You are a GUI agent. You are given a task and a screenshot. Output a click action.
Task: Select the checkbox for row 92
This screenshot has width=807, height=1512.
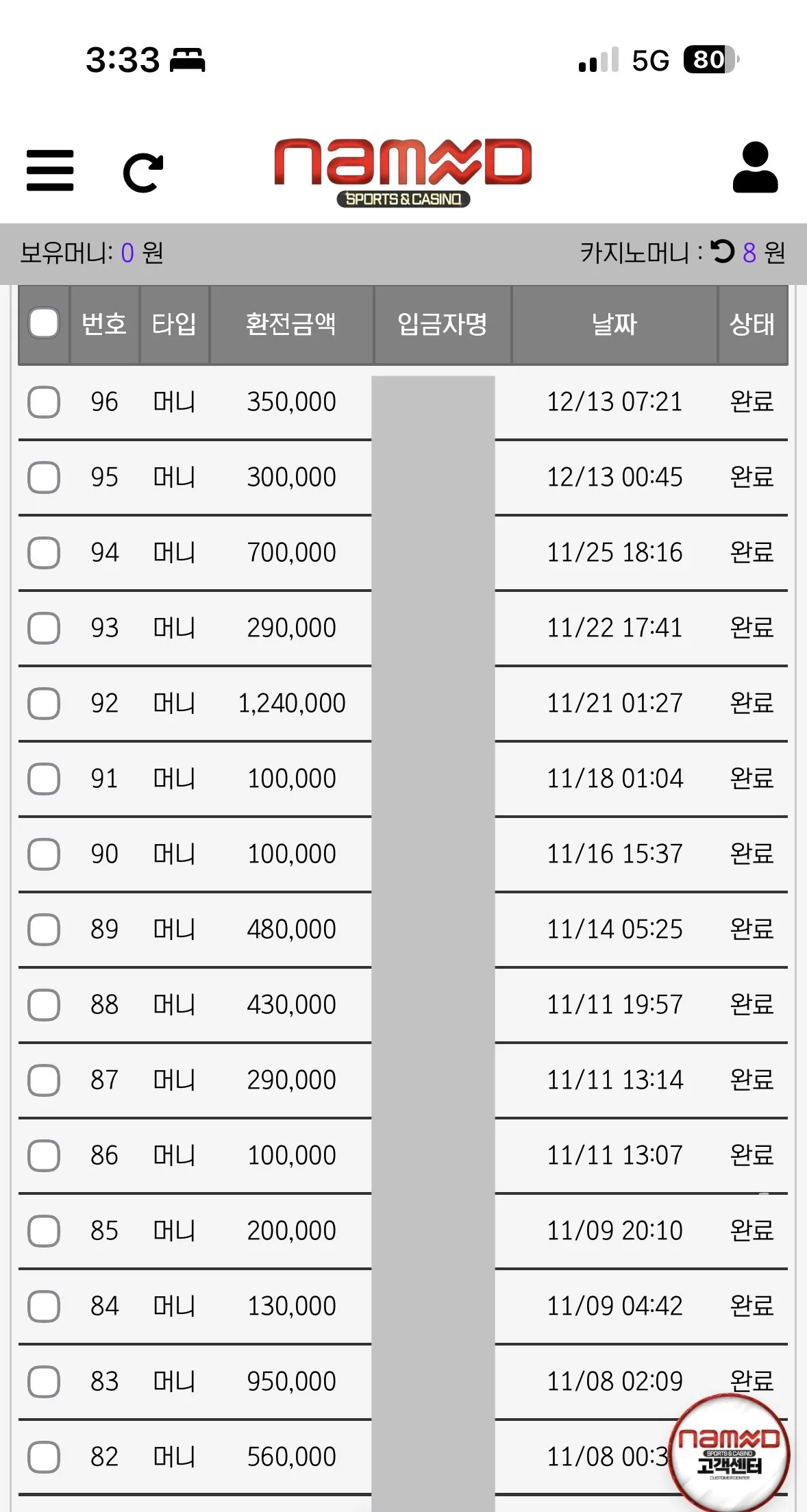pyautogui.click(x=44, y=703)
